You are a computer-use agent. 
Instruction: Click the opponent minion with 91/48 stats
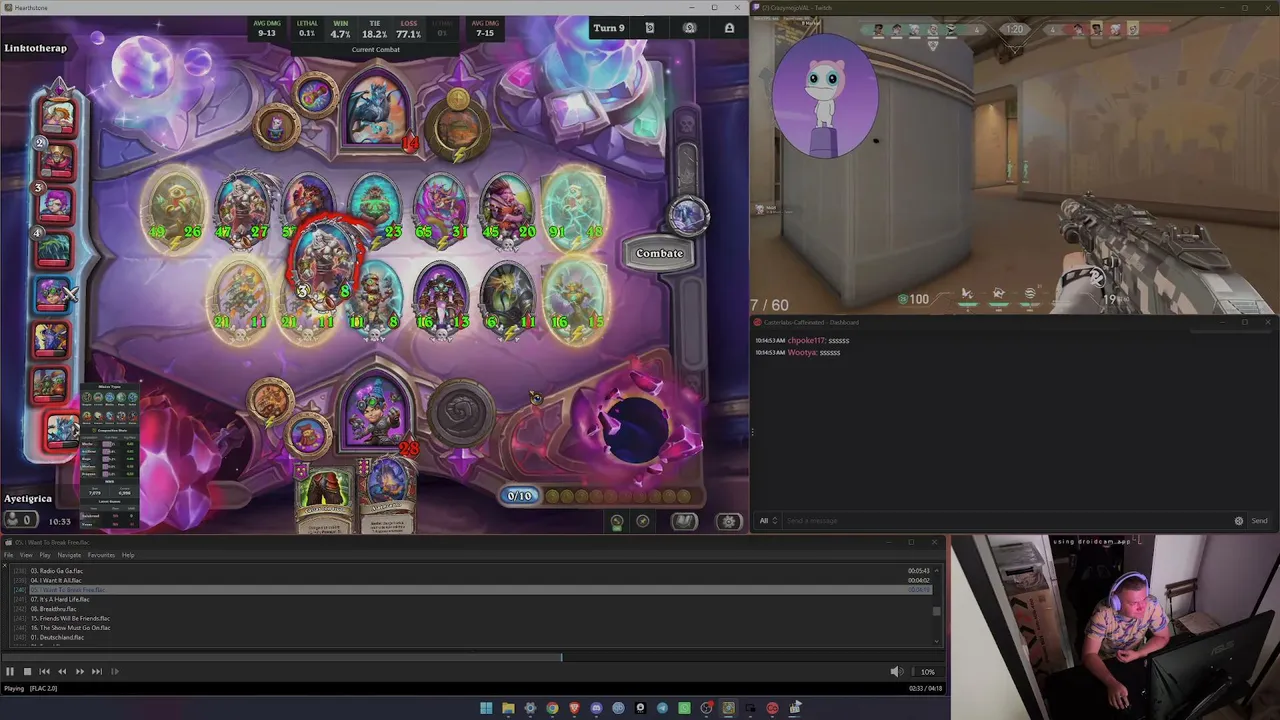tap(575, 208)
